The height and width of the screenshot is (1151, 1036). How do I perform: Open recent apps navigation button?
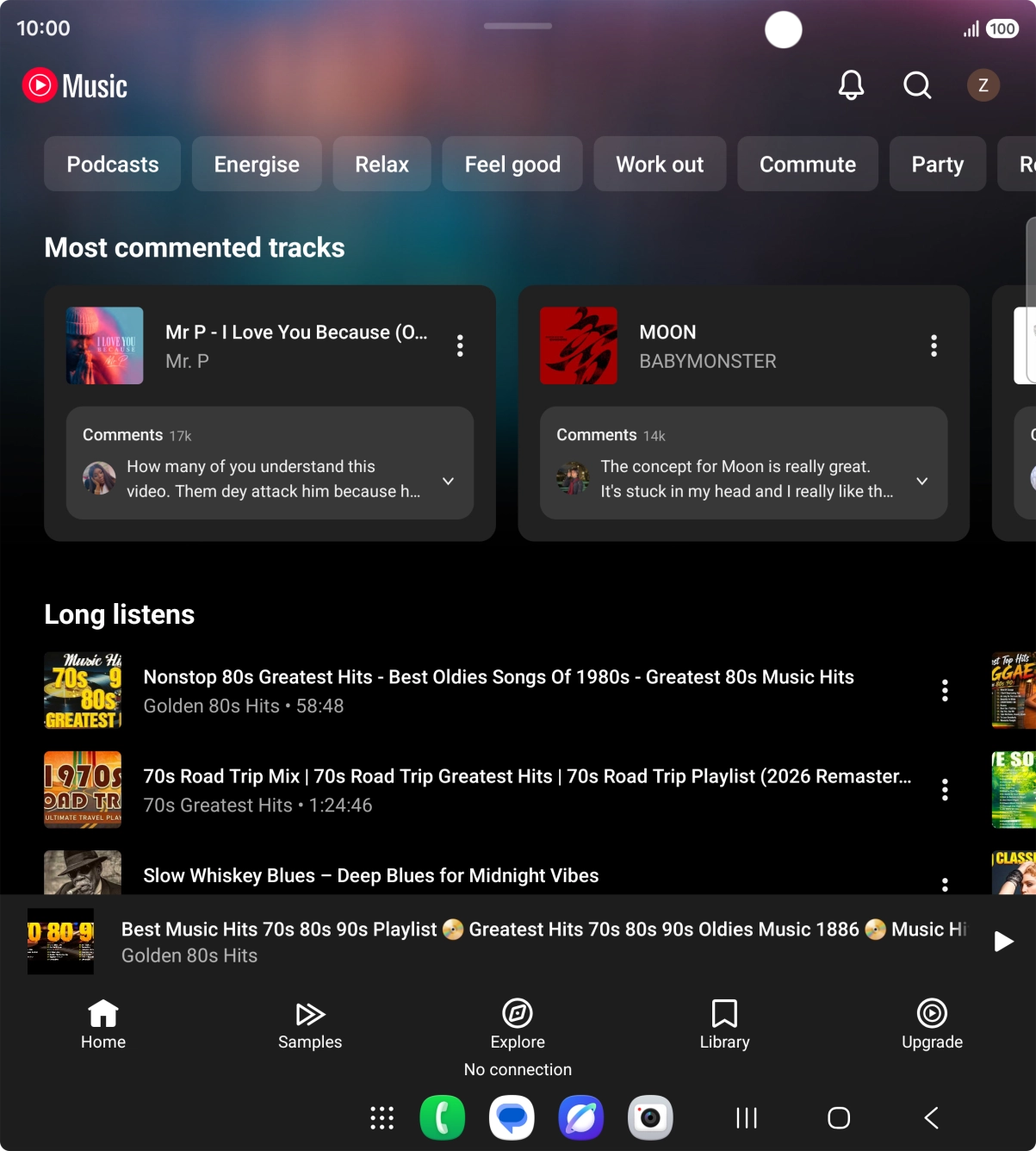click(747, 1117)
